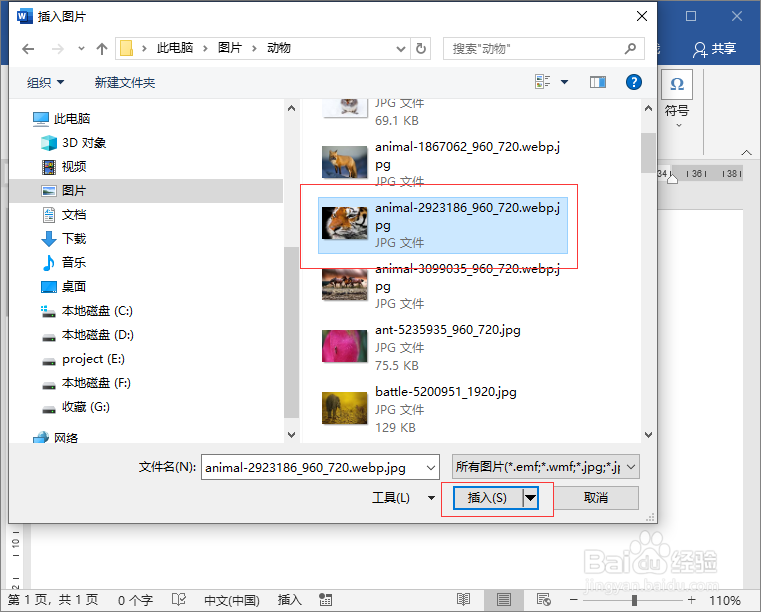
Task: Click the 取消 button
Action: [x=596, y=498]
